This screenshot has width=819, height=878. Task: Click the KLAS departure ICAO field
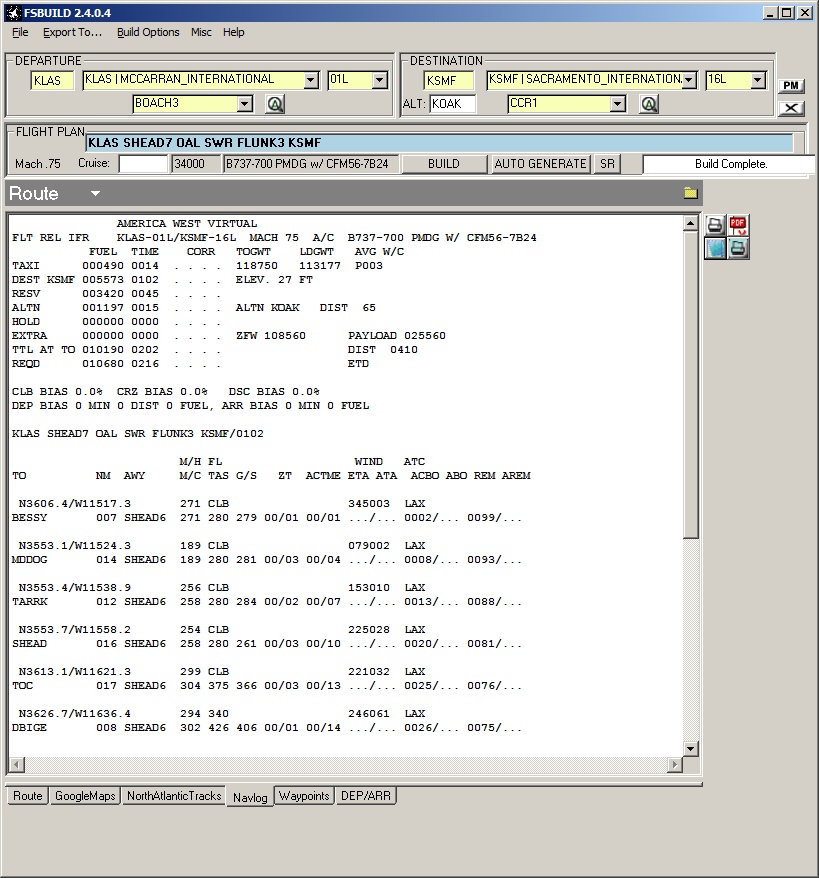[52, 81]
